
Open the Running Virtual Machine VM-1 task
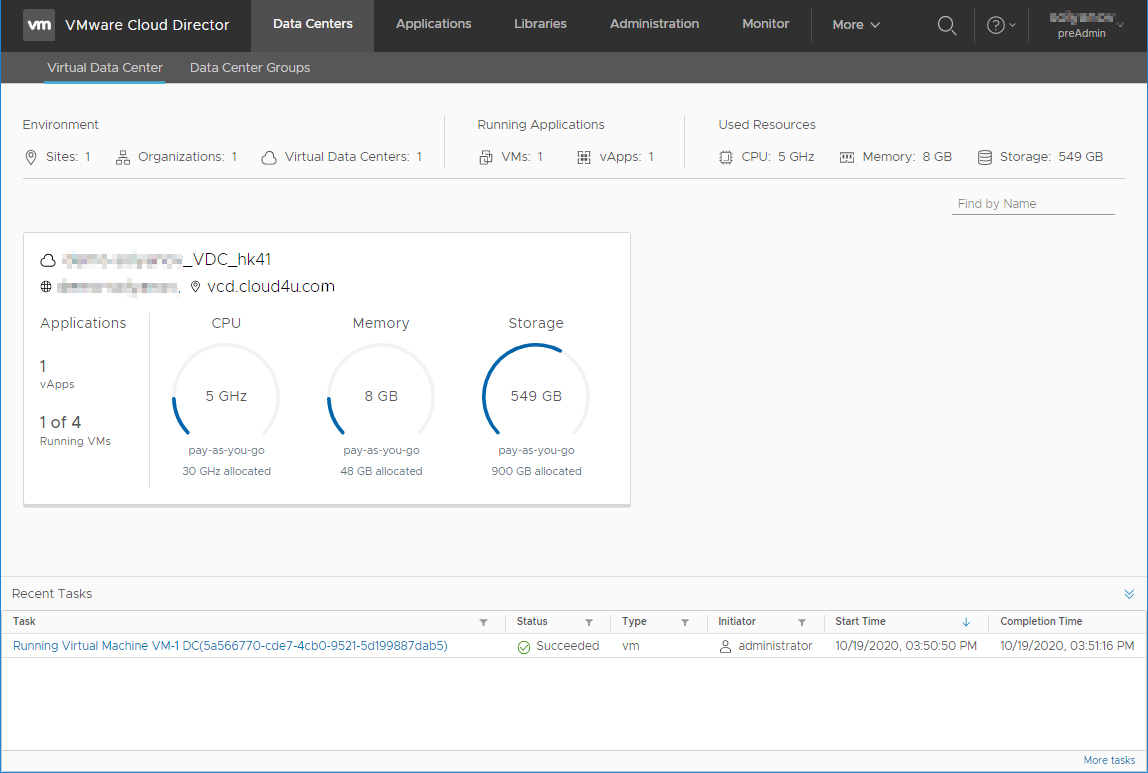tap(230, 646)
